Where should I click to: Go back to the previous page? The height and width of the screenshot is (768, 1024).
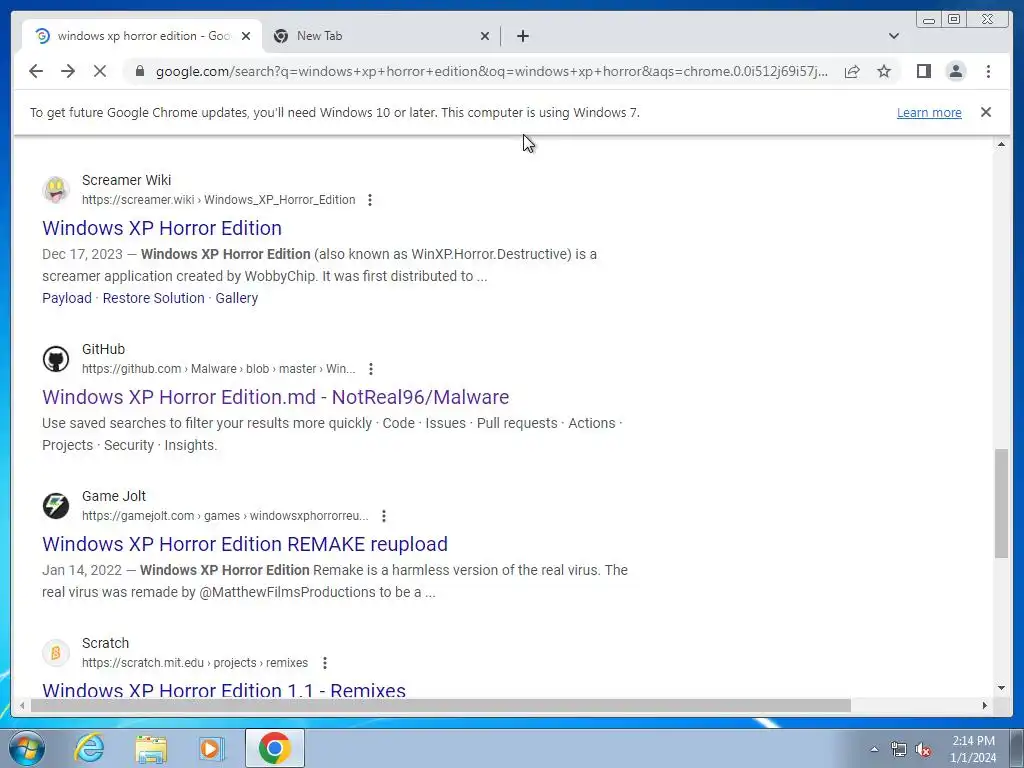pyautogui.click(x=36, y=71)
